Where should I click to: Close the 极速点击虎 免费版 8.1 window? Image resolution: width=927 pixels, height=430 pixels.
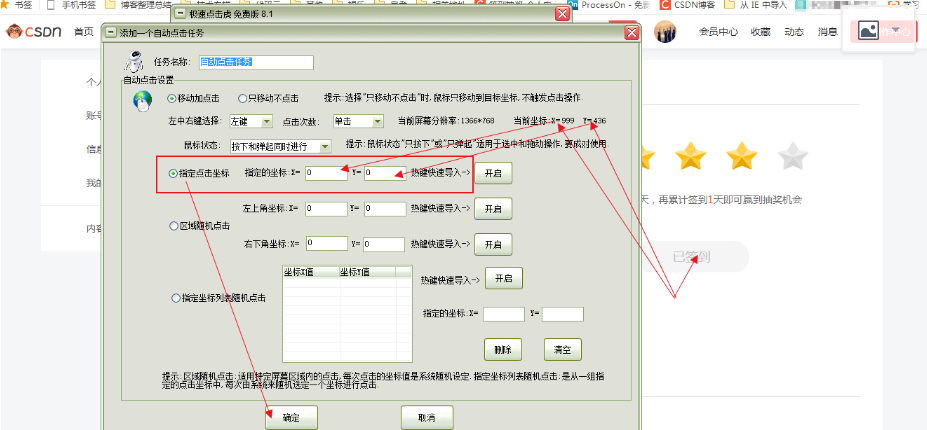tap(563, 14)
